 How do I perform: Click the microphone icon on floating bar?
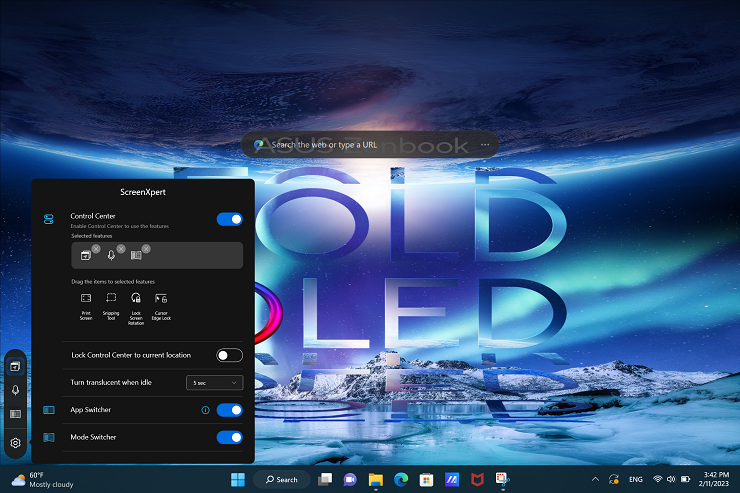click(15, 390)
